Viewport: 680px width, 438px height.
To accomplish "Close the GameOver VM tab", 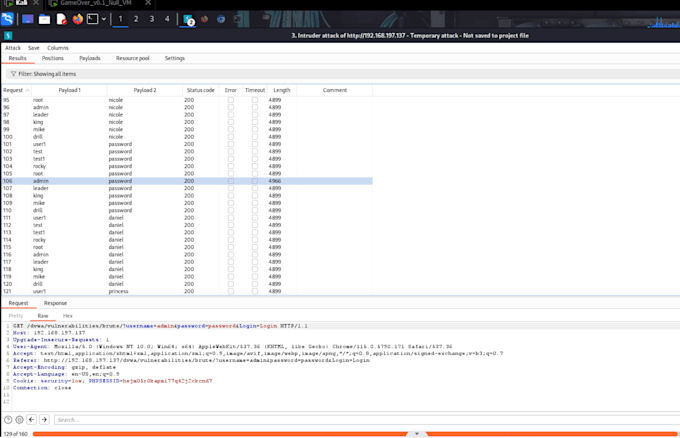I will pyautogui.click(x=148, y=3).
